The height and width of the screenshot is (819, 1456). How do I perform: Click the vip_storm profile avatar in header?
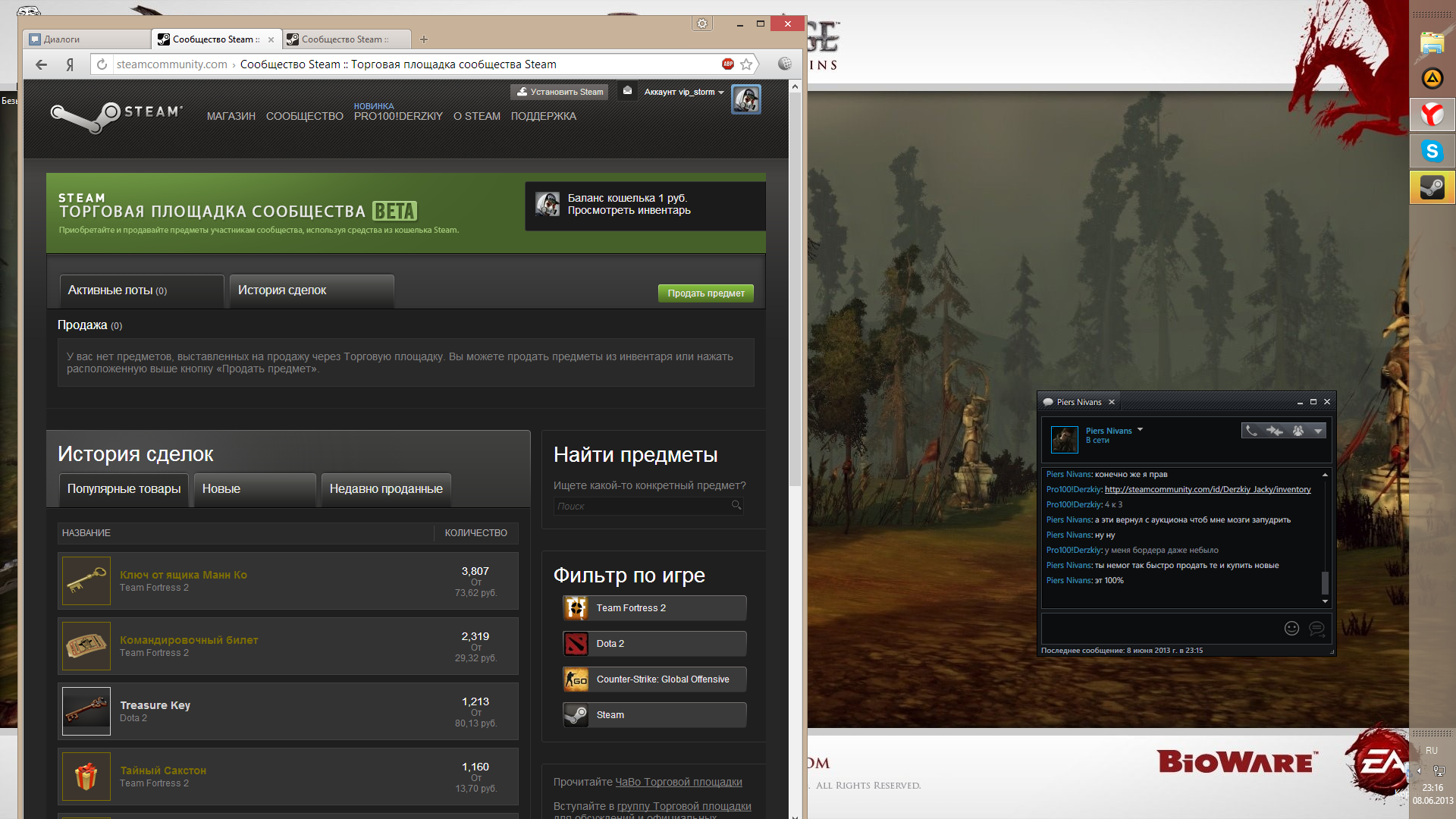[746, 99]
